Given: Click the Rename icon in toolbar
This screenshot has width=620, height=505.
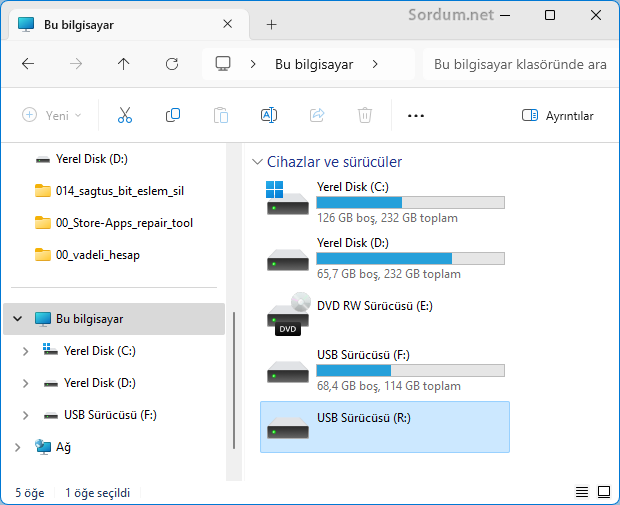Looking at the screenshot, I should click(x=269, y=115).
